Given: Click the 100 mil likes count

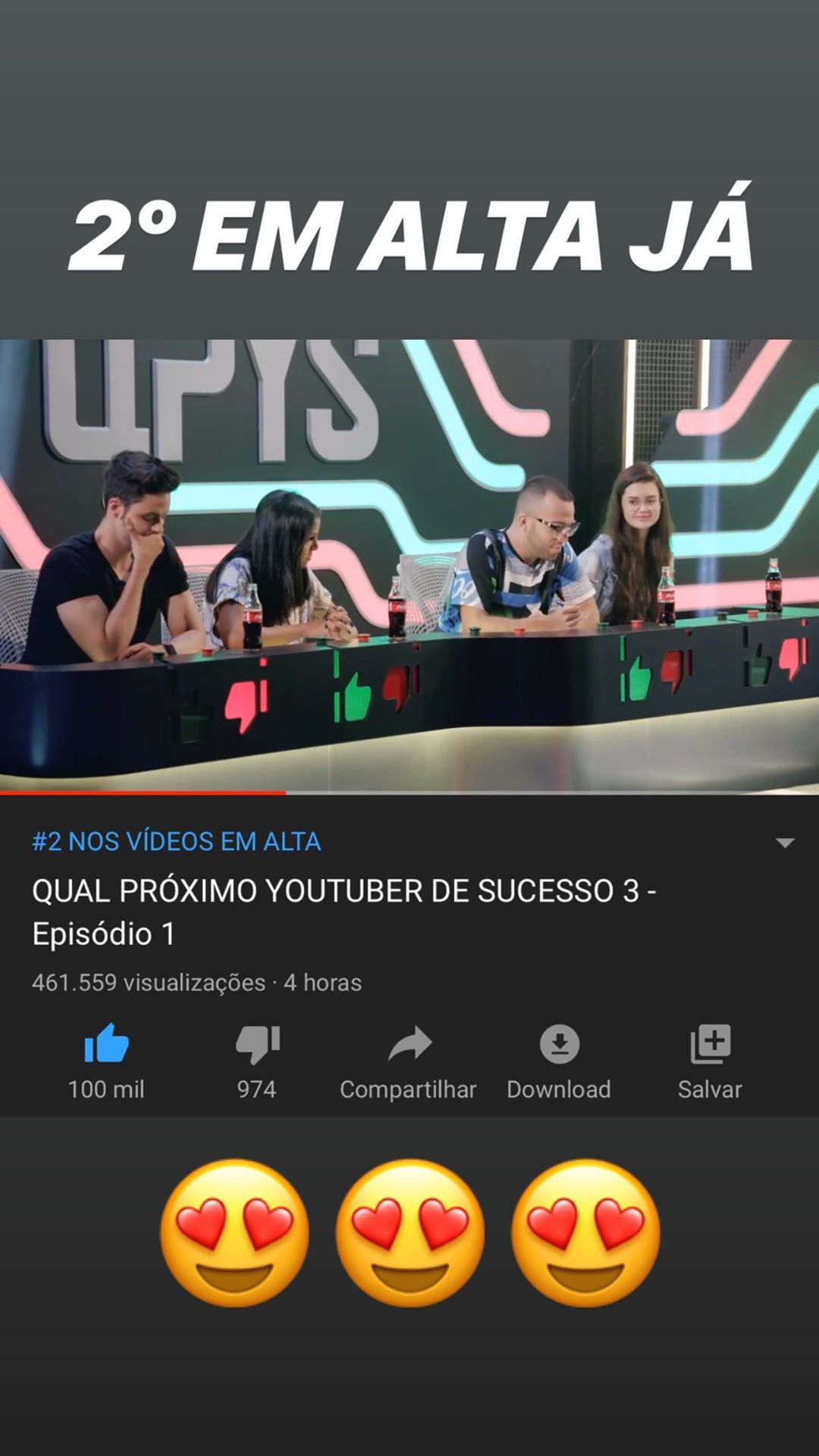Looking at the screenshot, I should 106,1089.
